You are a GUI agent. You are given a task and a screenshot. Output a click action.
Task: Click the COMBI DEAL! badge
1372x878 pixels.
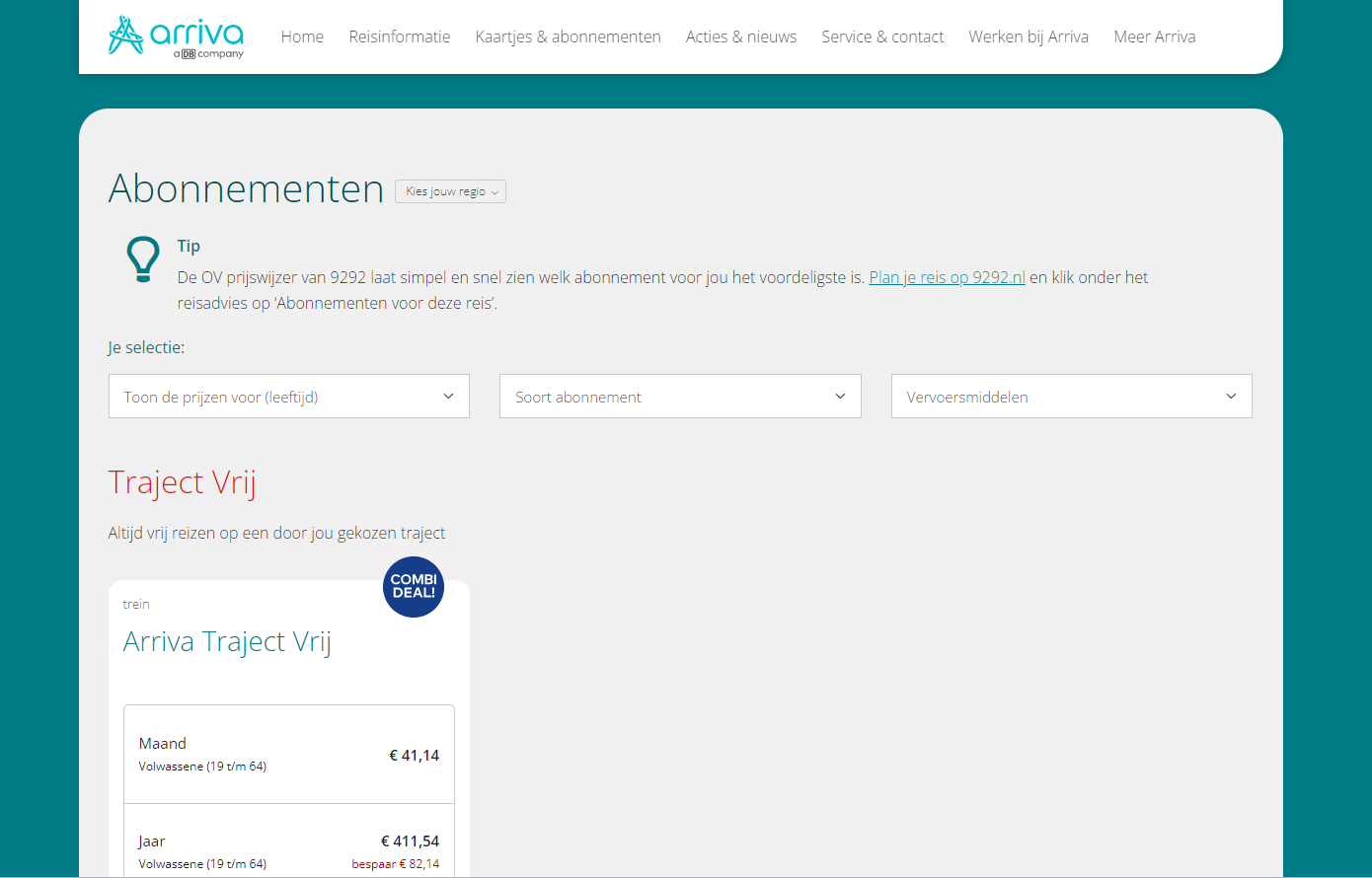pyautogui.click(x=413, y=586)
